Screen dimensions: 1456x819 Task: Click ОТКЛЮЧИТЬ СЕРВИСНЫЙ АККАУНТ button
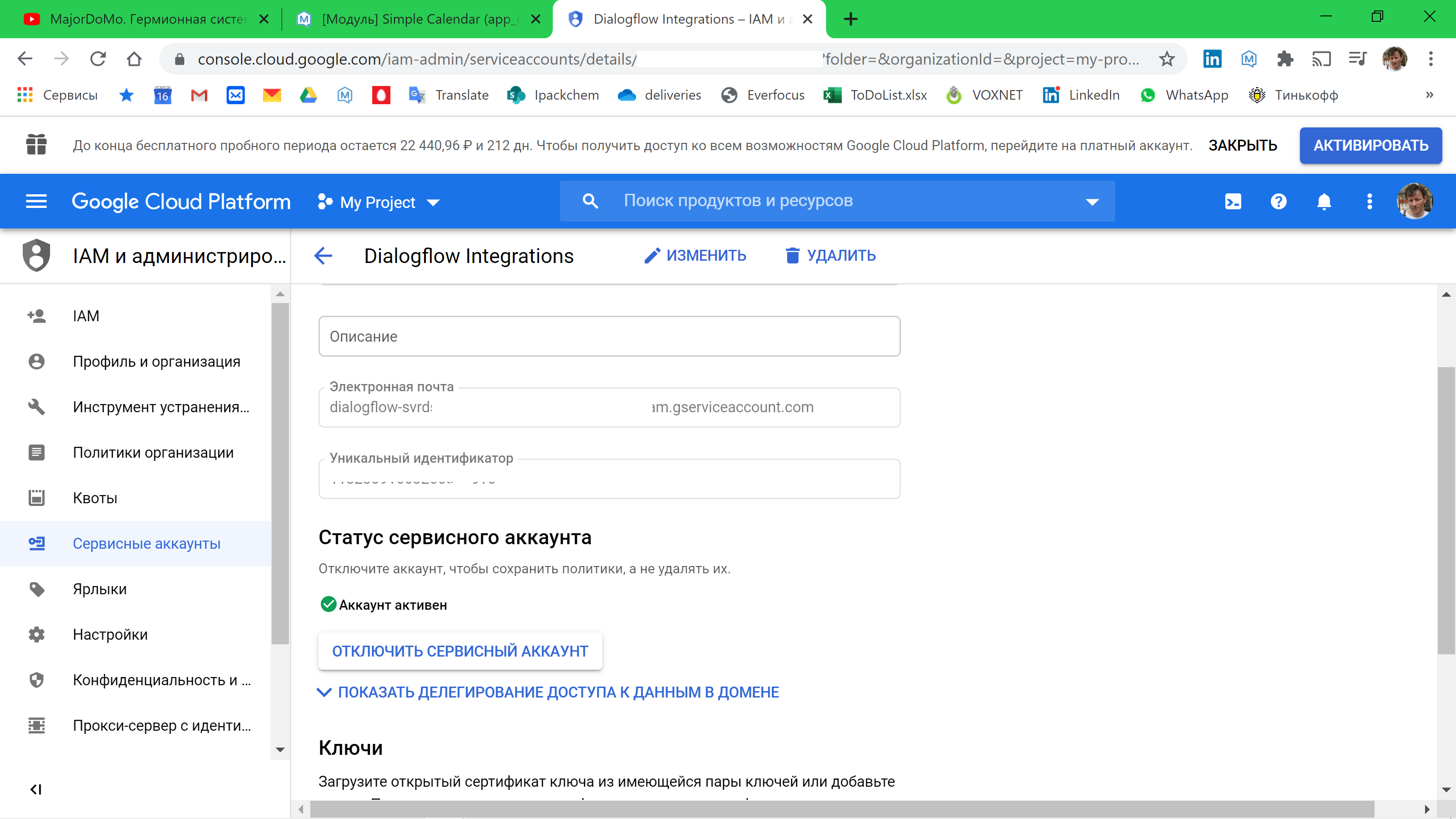pyautogui.click(x=460, y=651)
